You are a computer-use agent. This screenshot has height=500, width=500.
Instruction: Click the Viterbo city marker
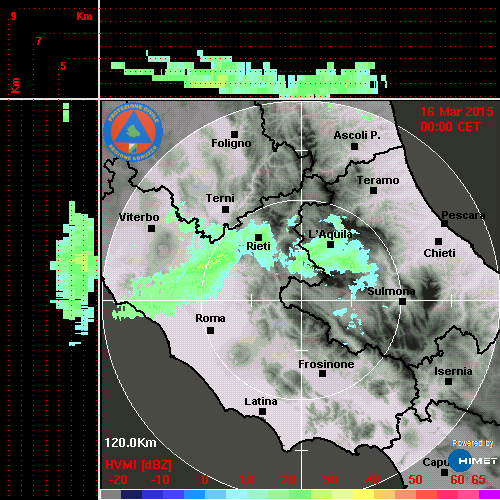click(x=151, y=229)
